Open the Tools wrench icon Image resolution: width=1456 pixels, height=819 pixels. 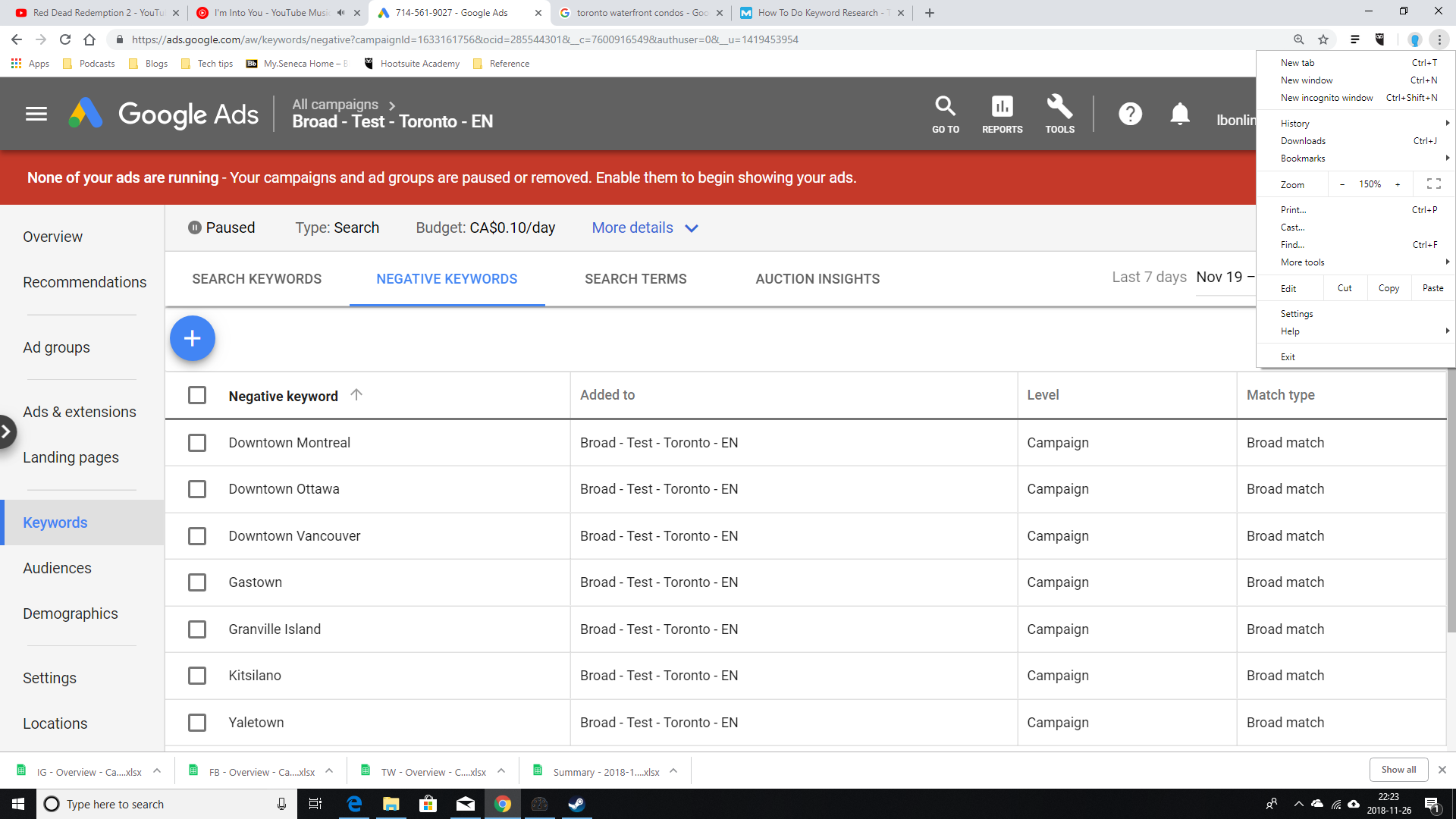[x=1059, y=114]
